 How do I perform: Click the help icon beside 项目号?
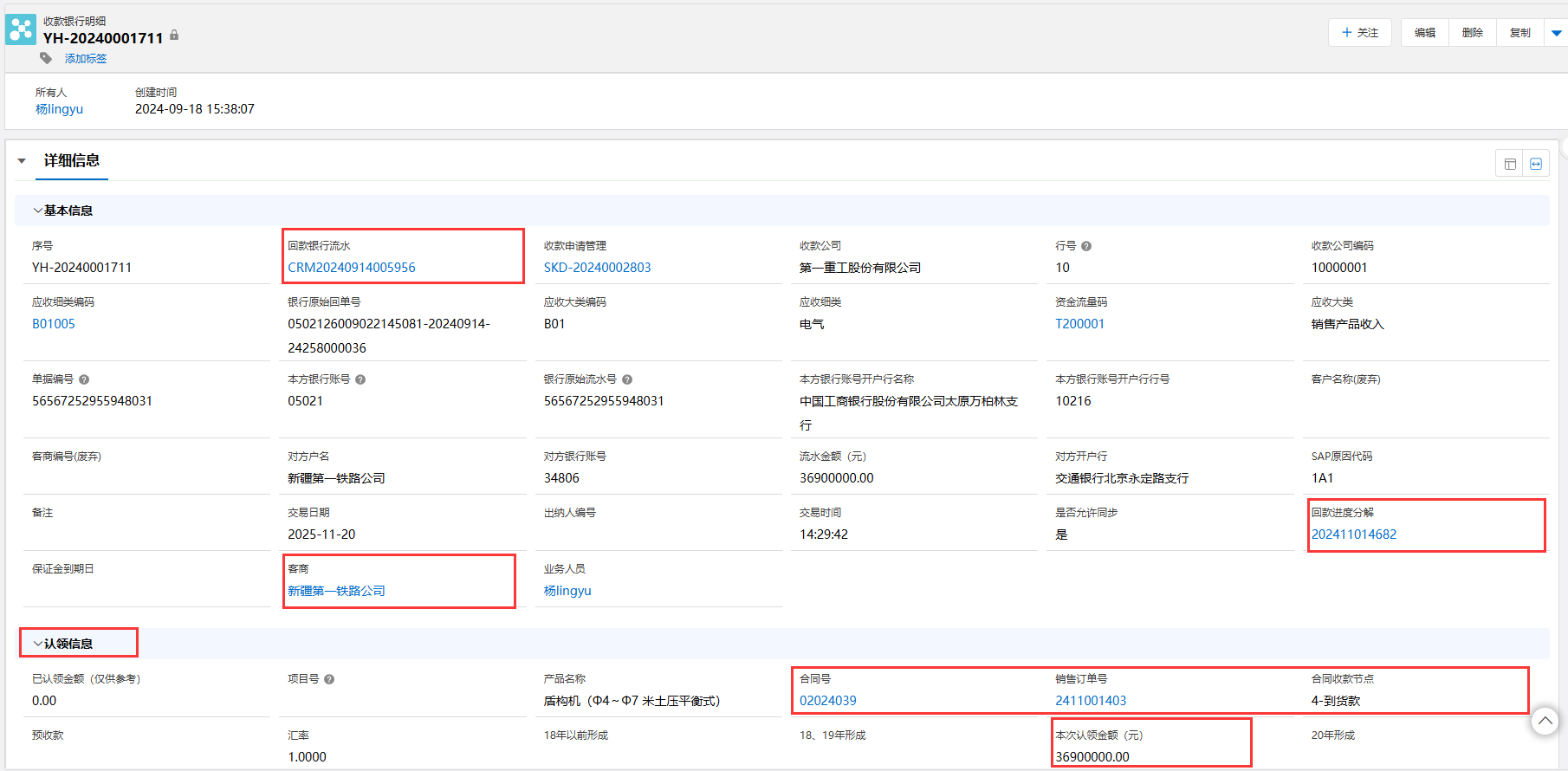[329, 679]
